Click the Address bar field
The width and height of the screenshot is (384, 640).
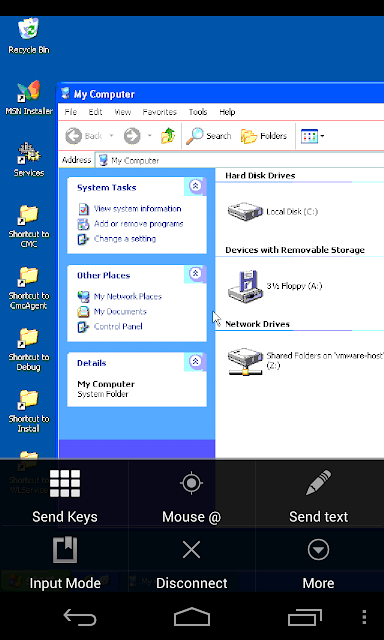click(x=239, y=160)
